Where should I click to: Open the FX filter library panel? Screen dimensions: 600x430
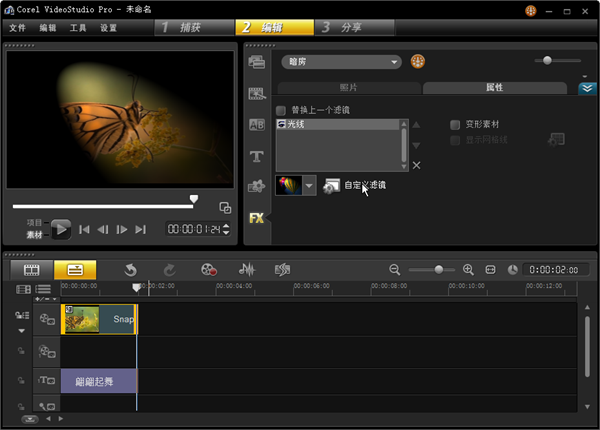tap(256, 217)
